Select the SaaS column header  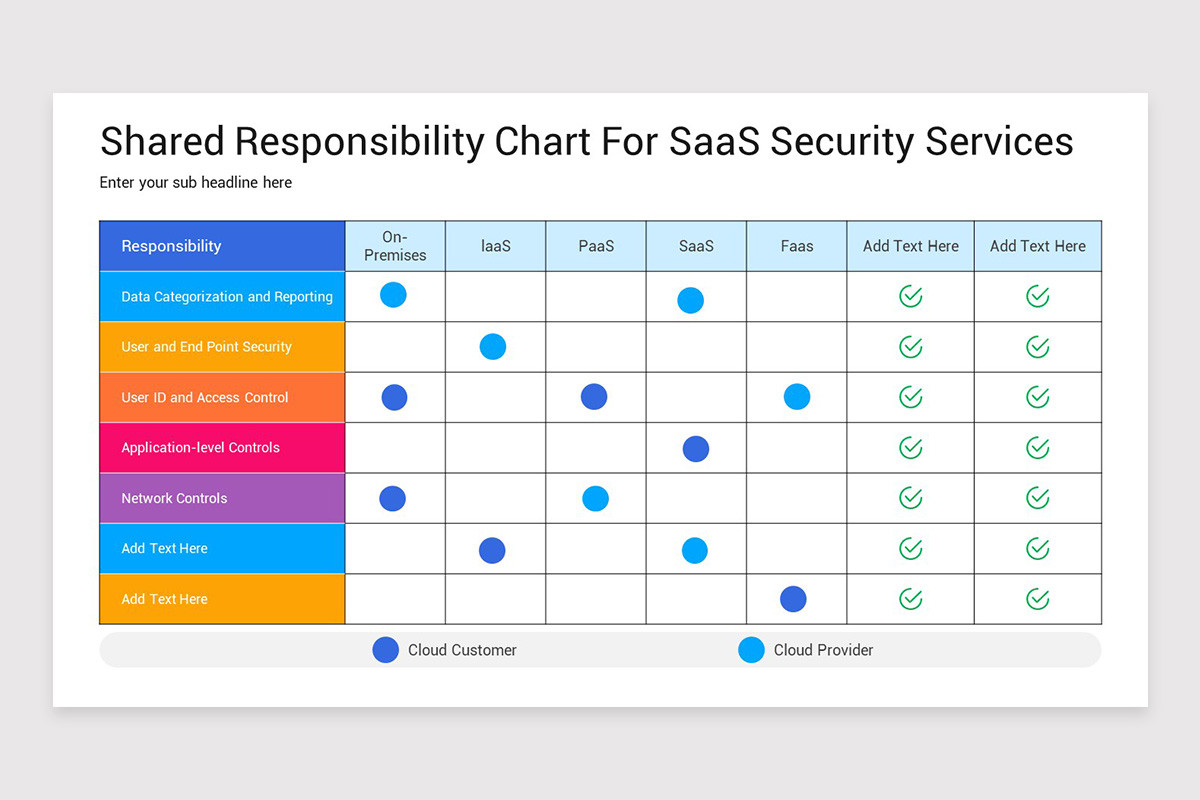click(x=696, y=246)
